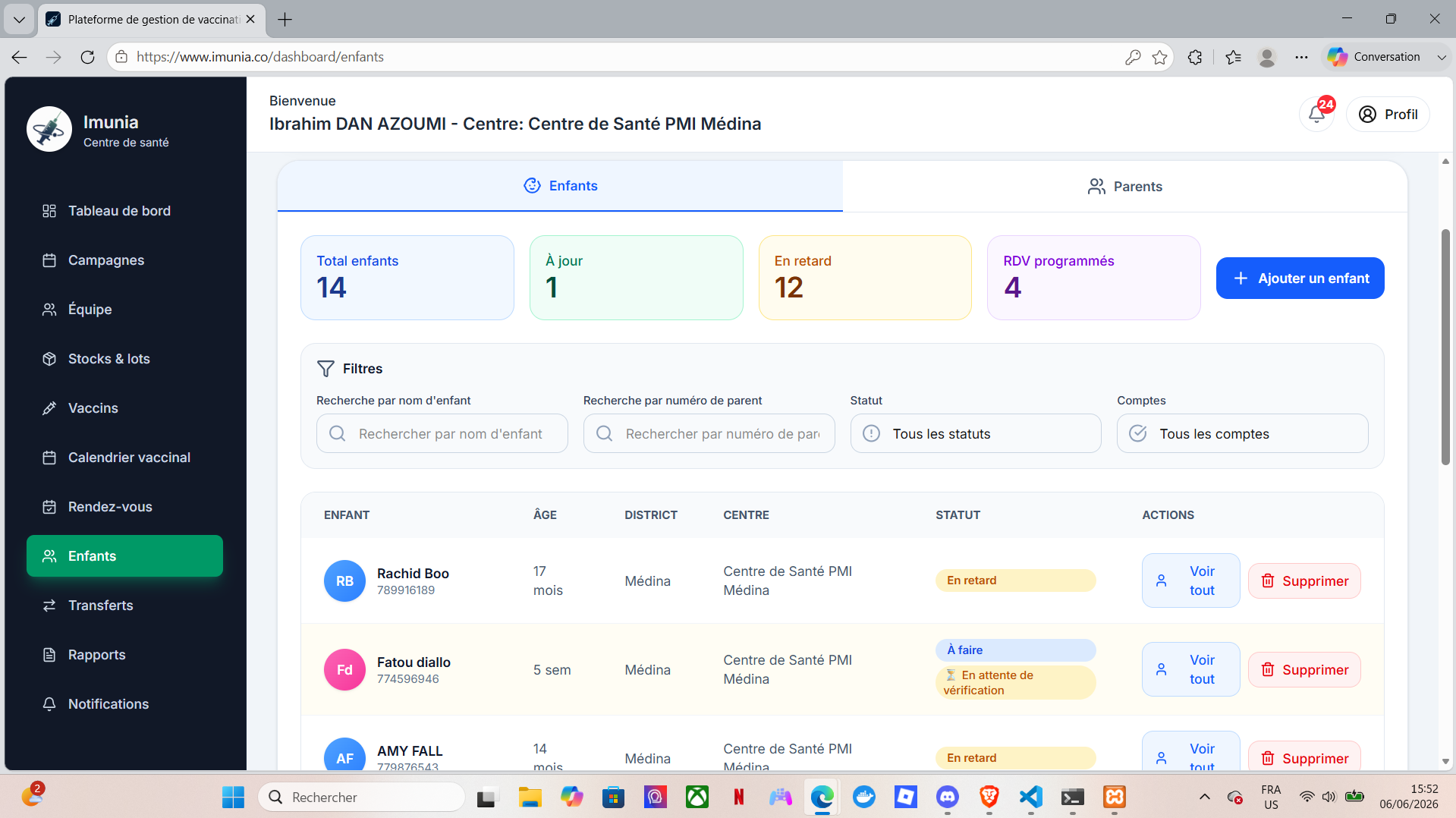The image size is (1456, 818).
Task: Open Vaccins in sidebar
Action: pos(124,408)
